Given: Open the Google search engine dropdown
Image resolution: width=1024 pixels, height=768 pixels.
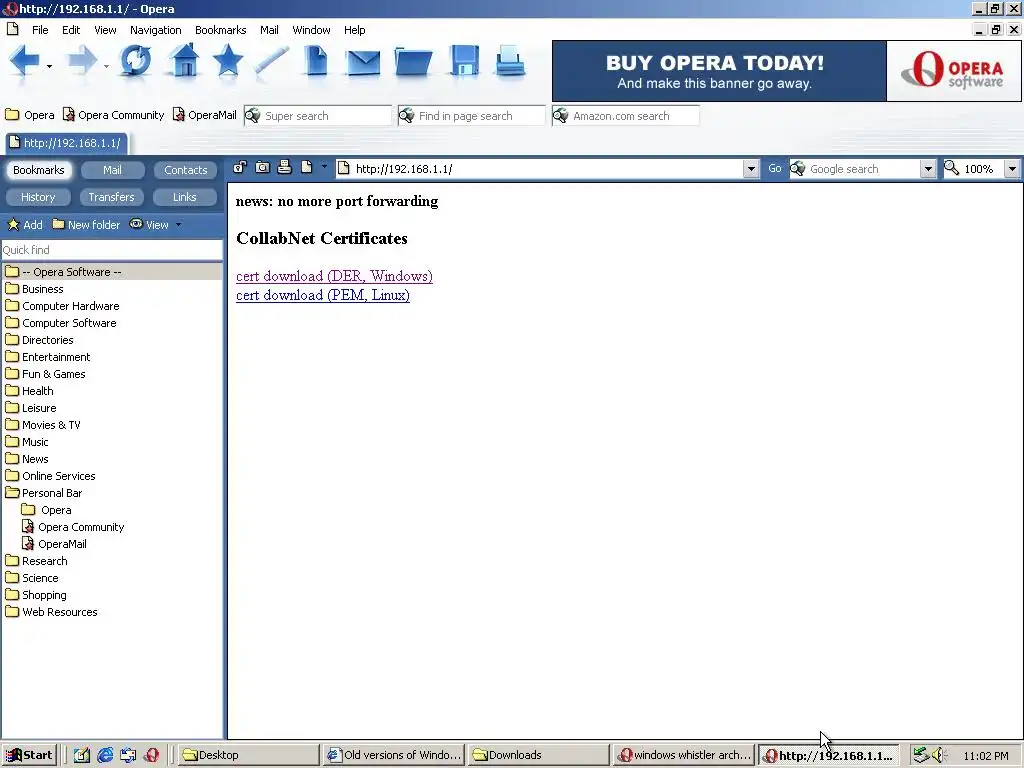Looking at the screenshot, I should (928, 169).
